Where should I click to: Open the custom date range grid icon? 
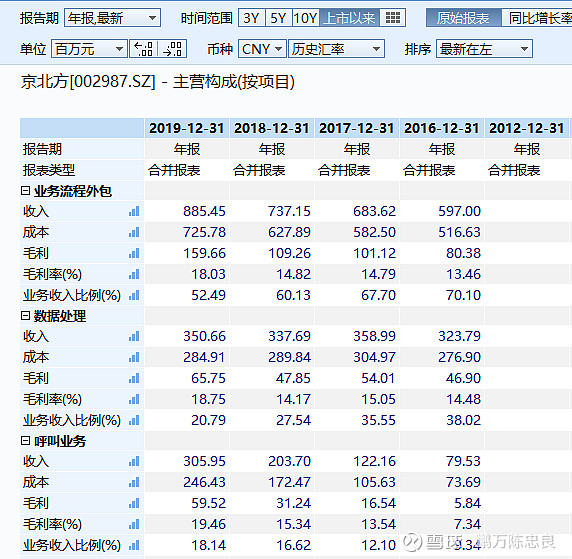[x=393, y=18]
